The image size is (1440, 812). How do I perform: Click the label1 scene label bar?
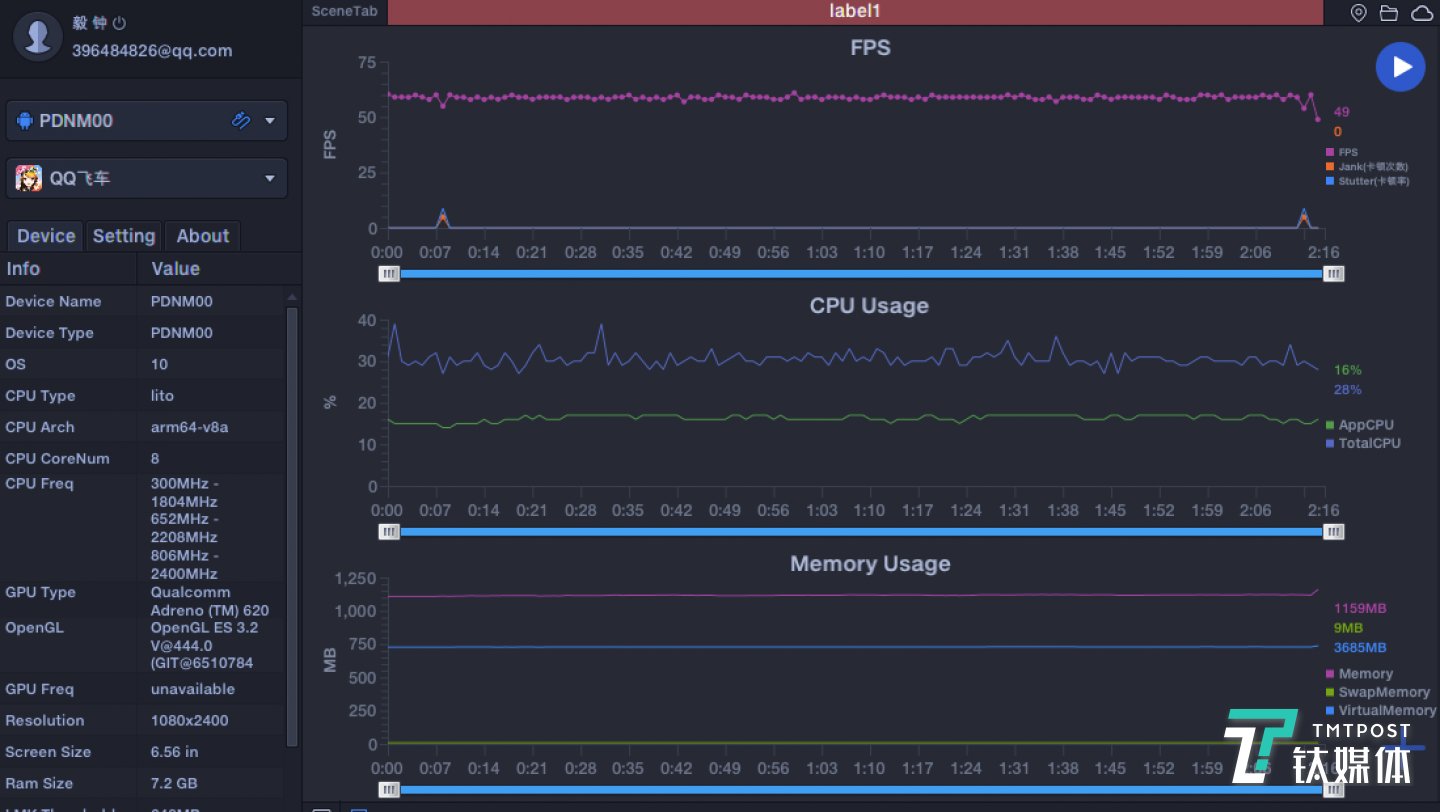(x=854, y=12)
